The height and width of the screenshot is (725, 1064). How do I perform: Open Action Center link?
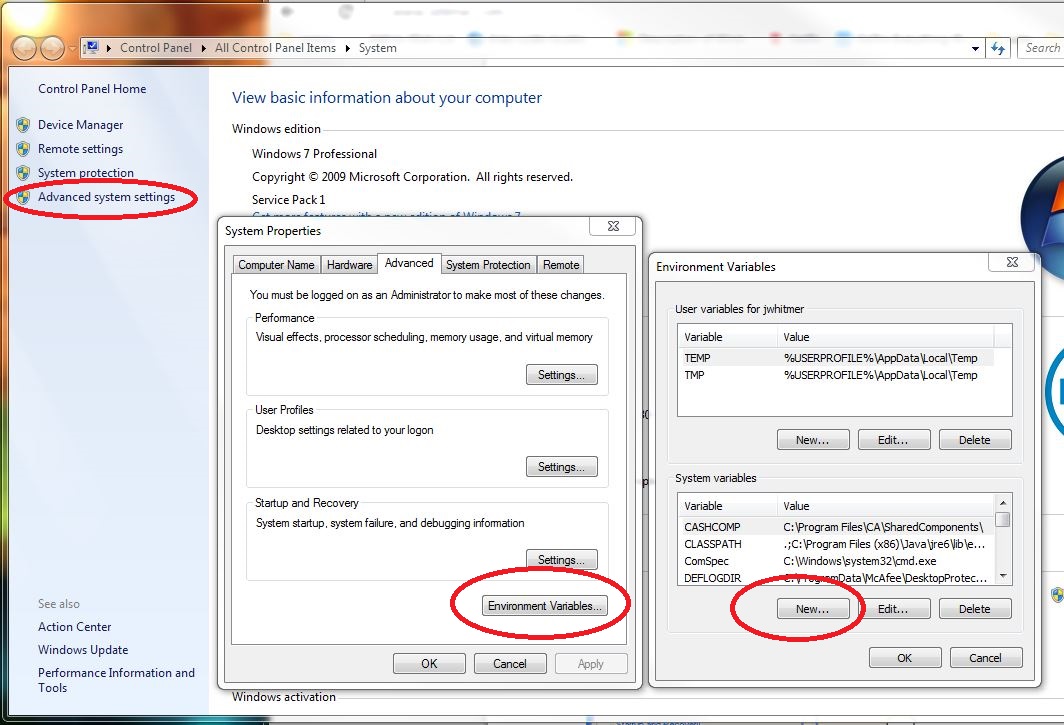75,627
